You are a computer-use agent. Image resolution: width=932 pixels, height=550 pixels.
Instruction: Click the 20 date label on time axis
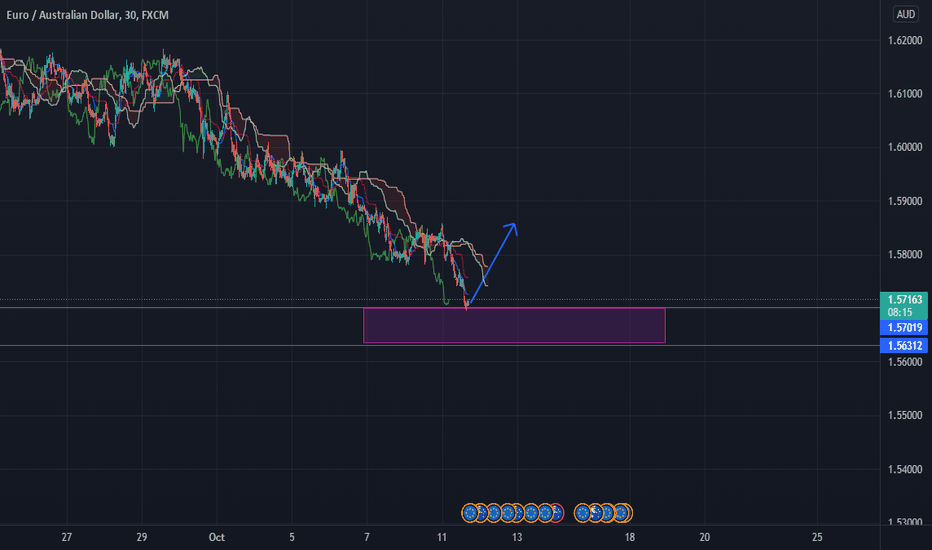tap(704, 538)
